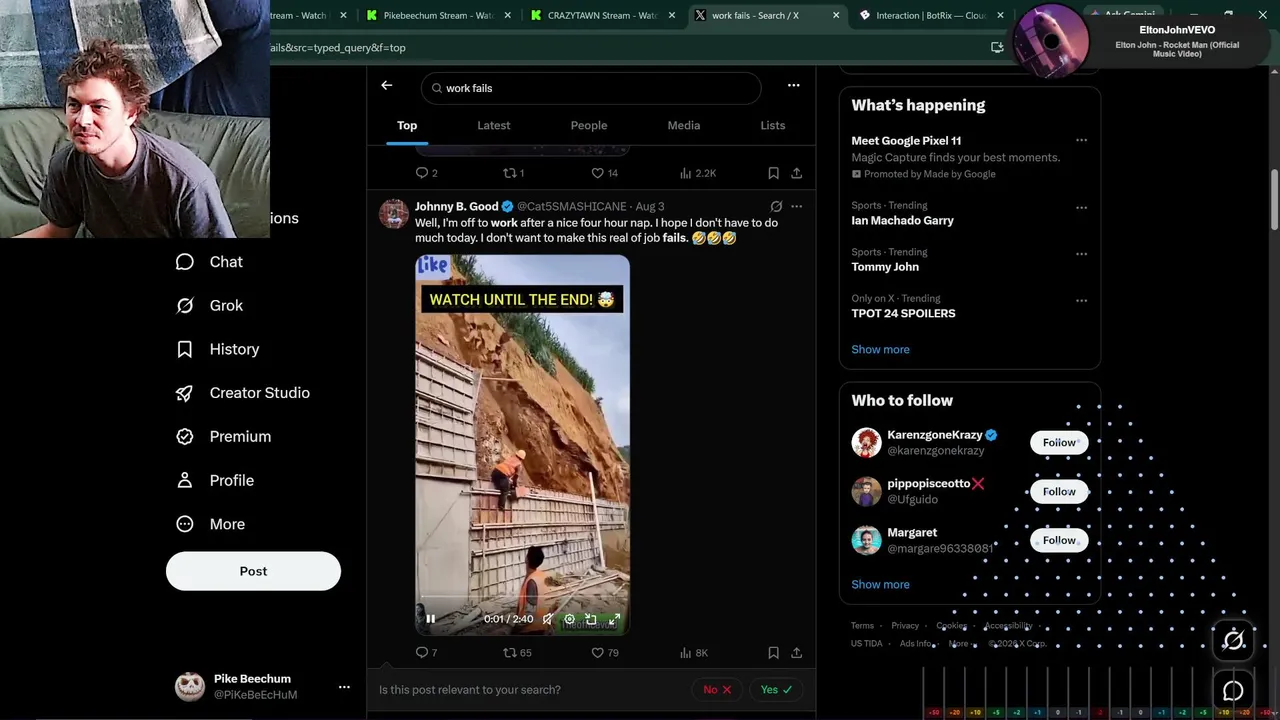Click the page vertical scrollbar thumb

click(1274, 200)
